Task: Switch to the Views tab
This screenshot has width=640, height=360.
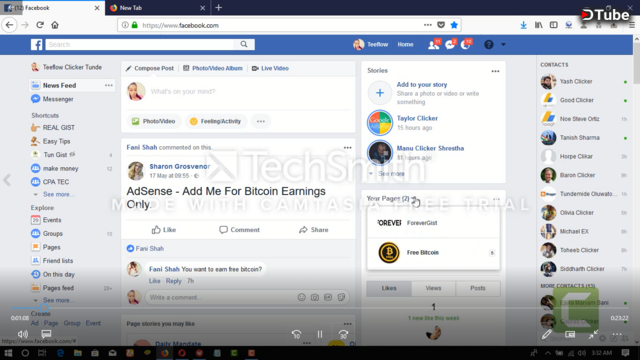Action: tap(433, 288)
